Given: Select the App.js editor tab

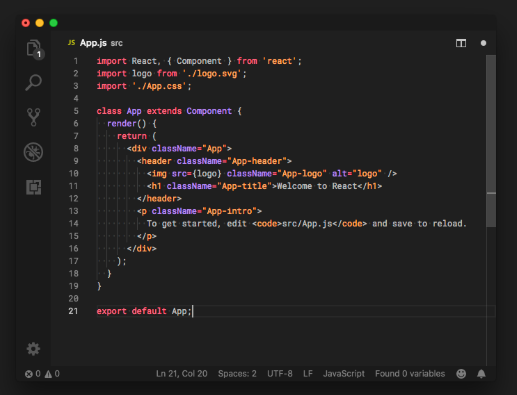Looking at the screenshot, I should click(x=95, y=43).
